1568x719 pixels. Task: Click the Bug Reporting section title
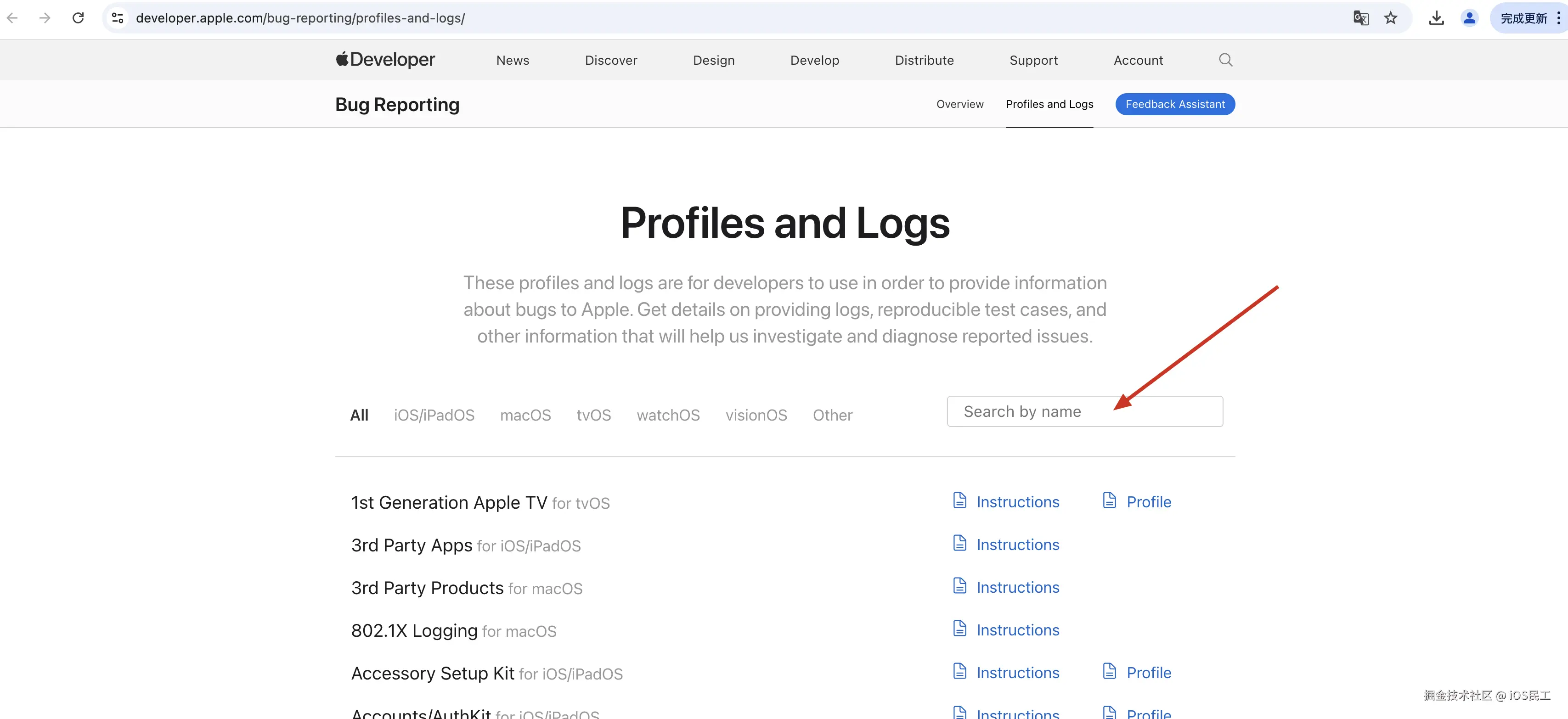(397, 105)
